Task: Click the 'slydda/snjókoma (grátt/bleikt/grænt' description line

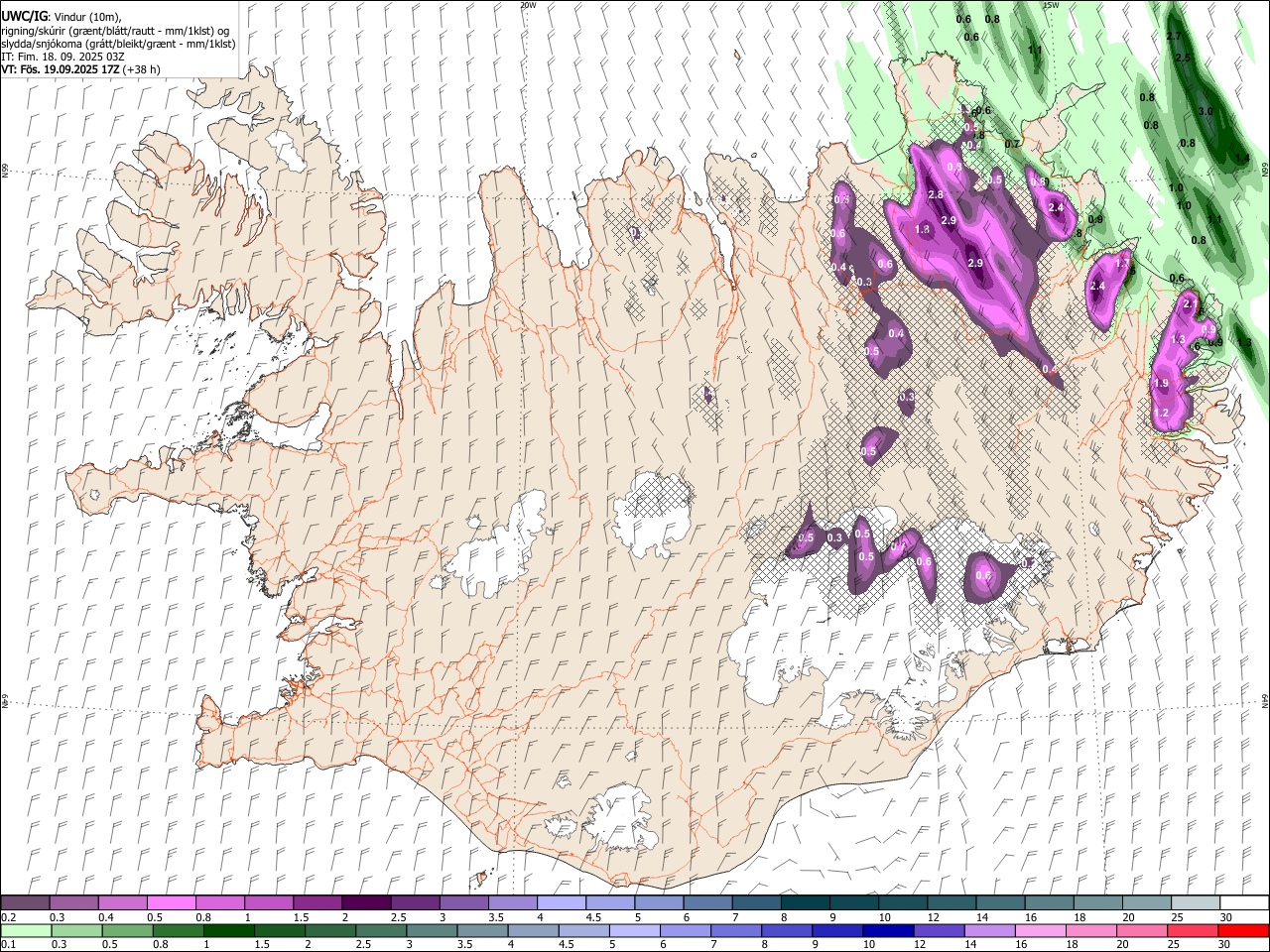Action: pyautogui.click(x=118, y=44)
